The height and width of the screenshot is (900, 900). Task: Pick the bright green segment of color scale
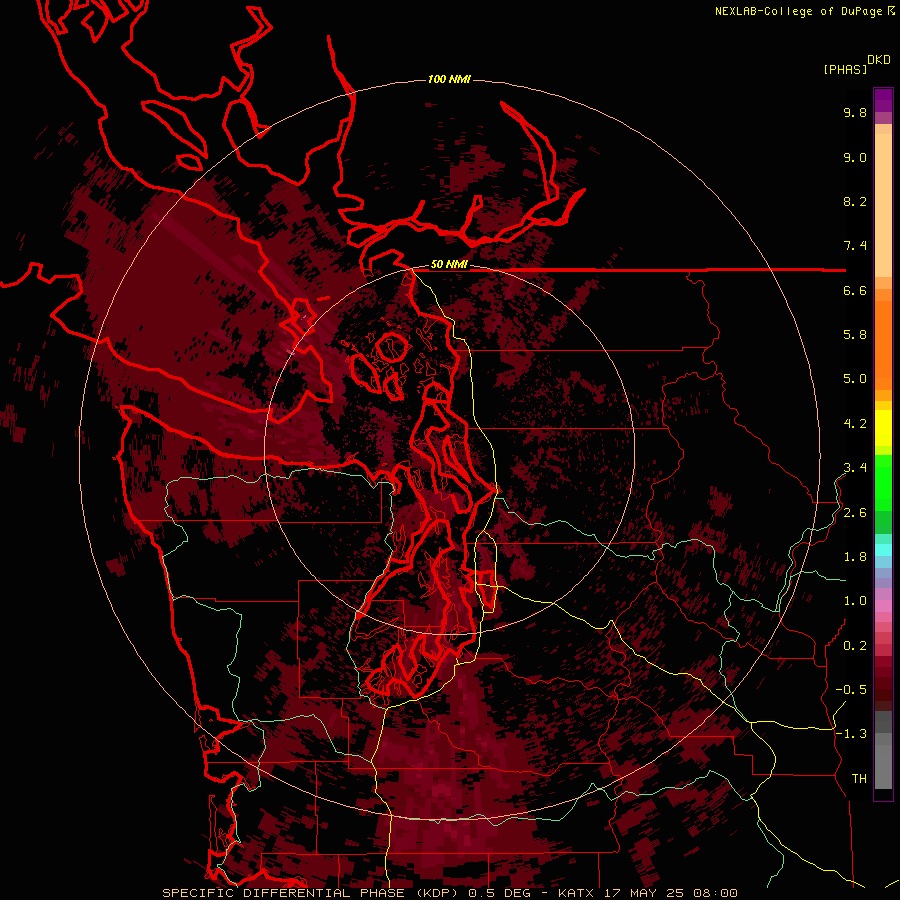pyautogui.click(x=883, y=482)
